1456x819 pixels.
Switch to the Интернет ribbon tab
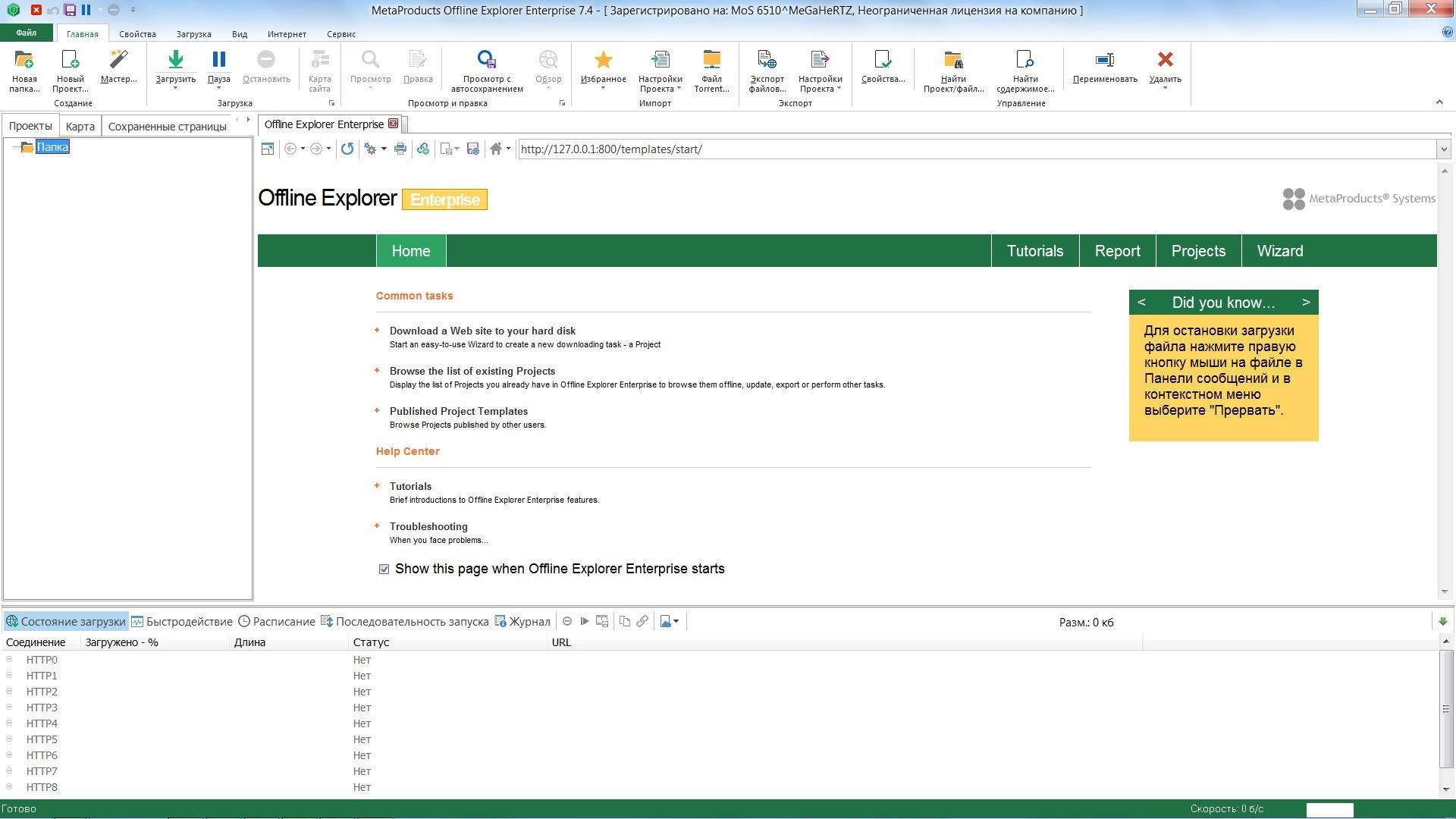[287, 34]
